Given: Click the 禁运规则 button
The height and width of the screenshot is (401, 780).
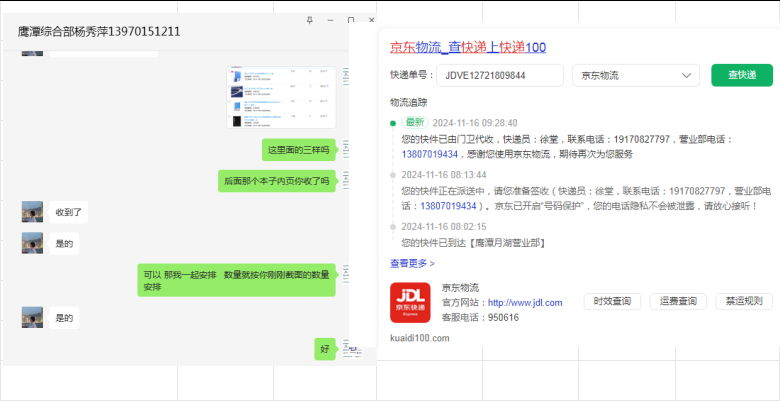Looking at the screenshot, I should [x=744, y=301].
